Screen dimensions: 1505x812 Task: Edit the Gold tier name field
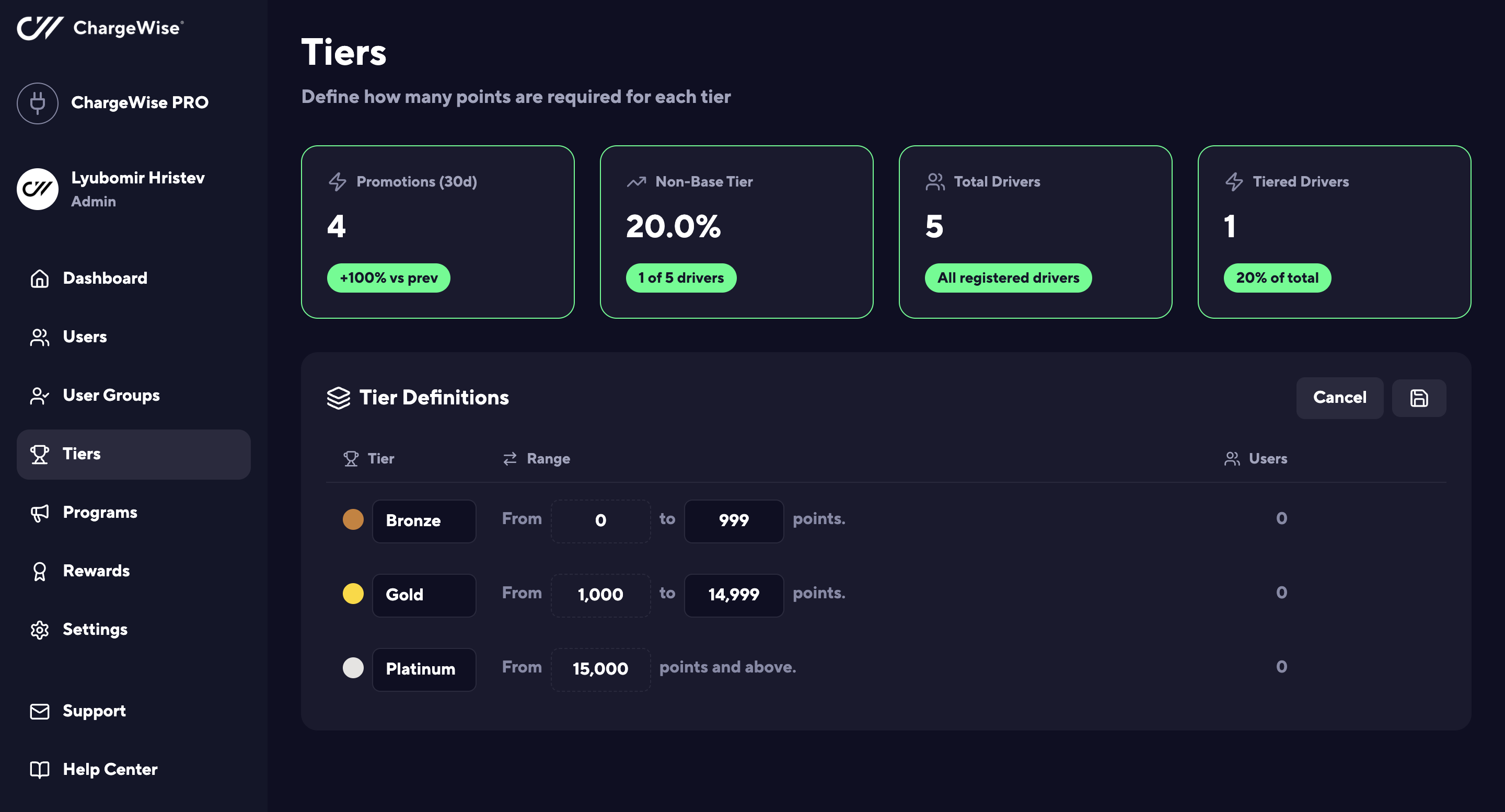(x=424, y=595)
